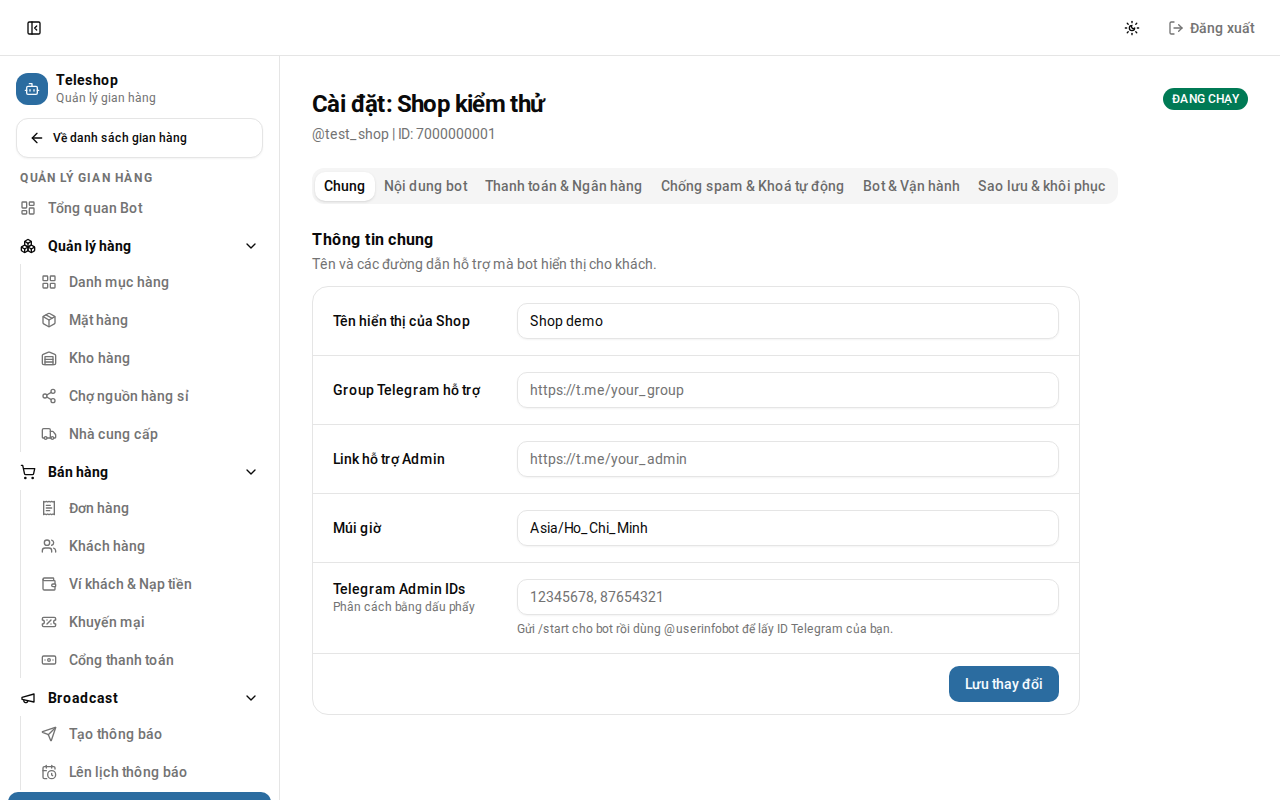This screenshot has width=1280, height=800.
Task: Click the Danh mục hàng icon
Action: [49, 282]
